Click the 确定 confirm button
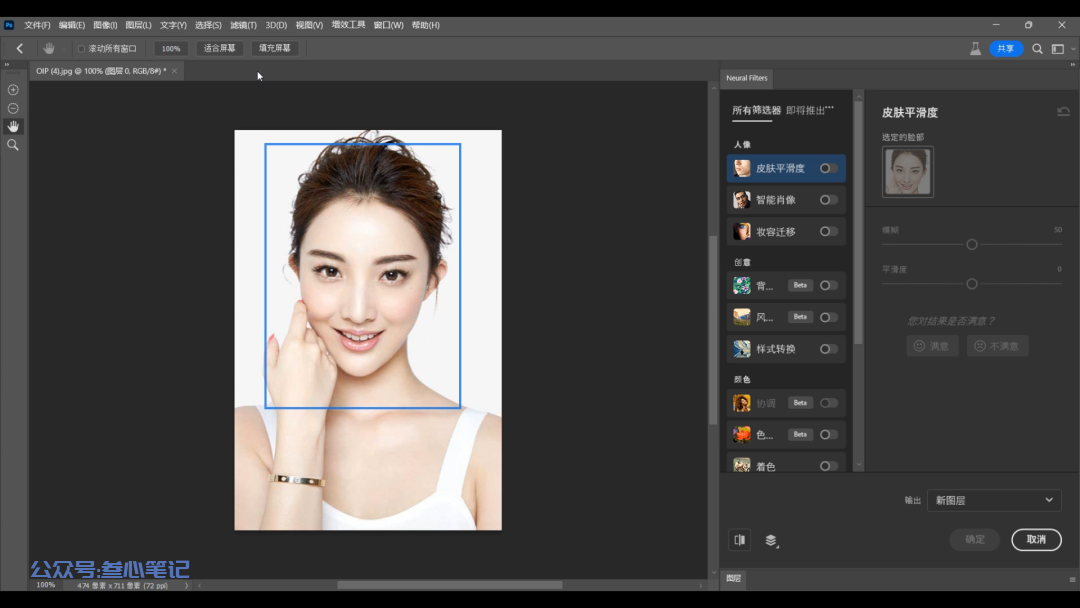Image resolution: width=1080 pixels, height=608 pixels. tap(975, 540)
